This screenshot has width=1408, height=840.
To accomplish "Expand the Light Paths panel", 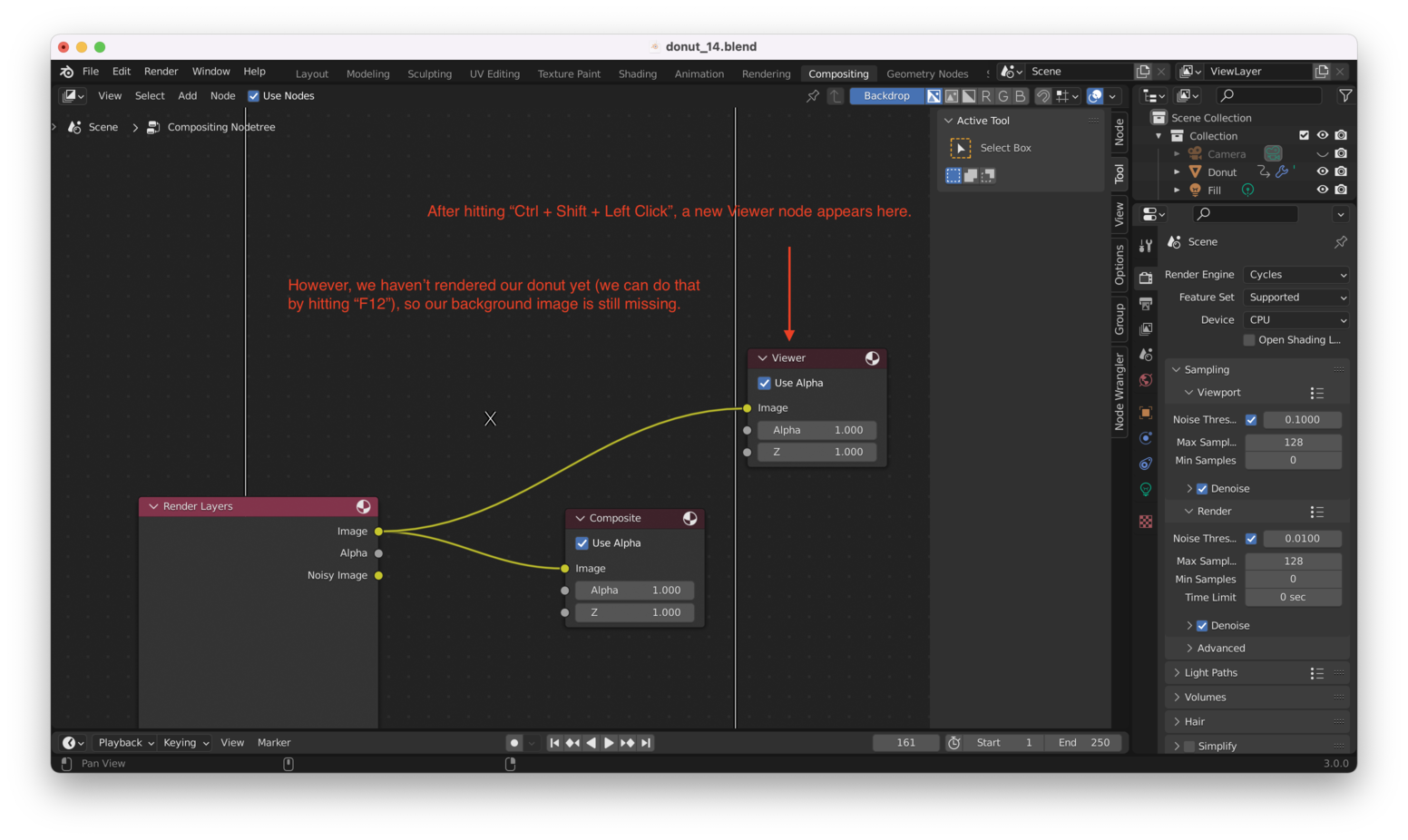I will tap(1210, 673).
